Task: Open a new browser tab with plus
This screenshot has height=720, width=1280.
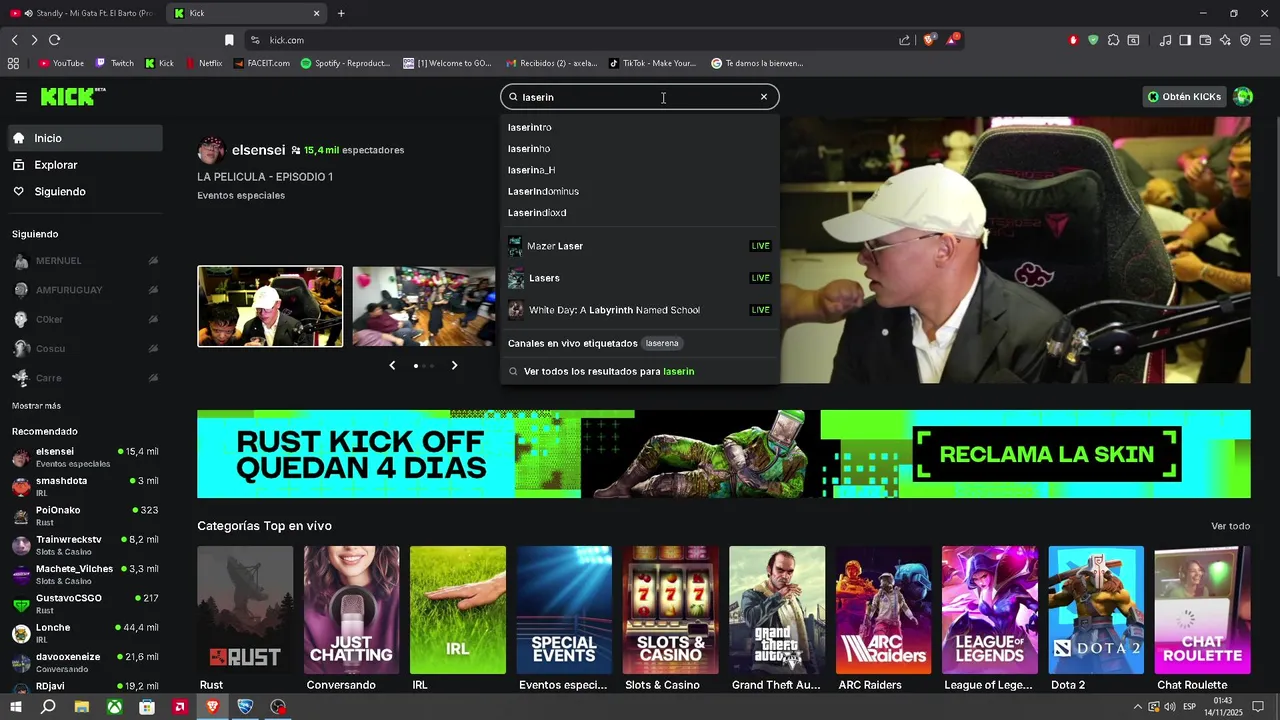Action: pos(341,13)
